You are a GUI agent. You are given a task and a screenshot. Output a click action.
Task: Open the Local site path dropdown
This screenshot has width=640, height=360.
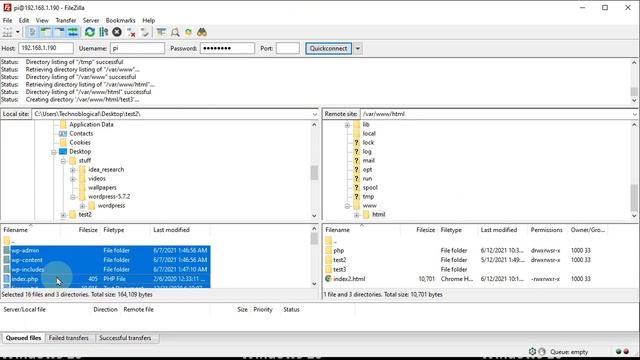(x=315, y=114)
